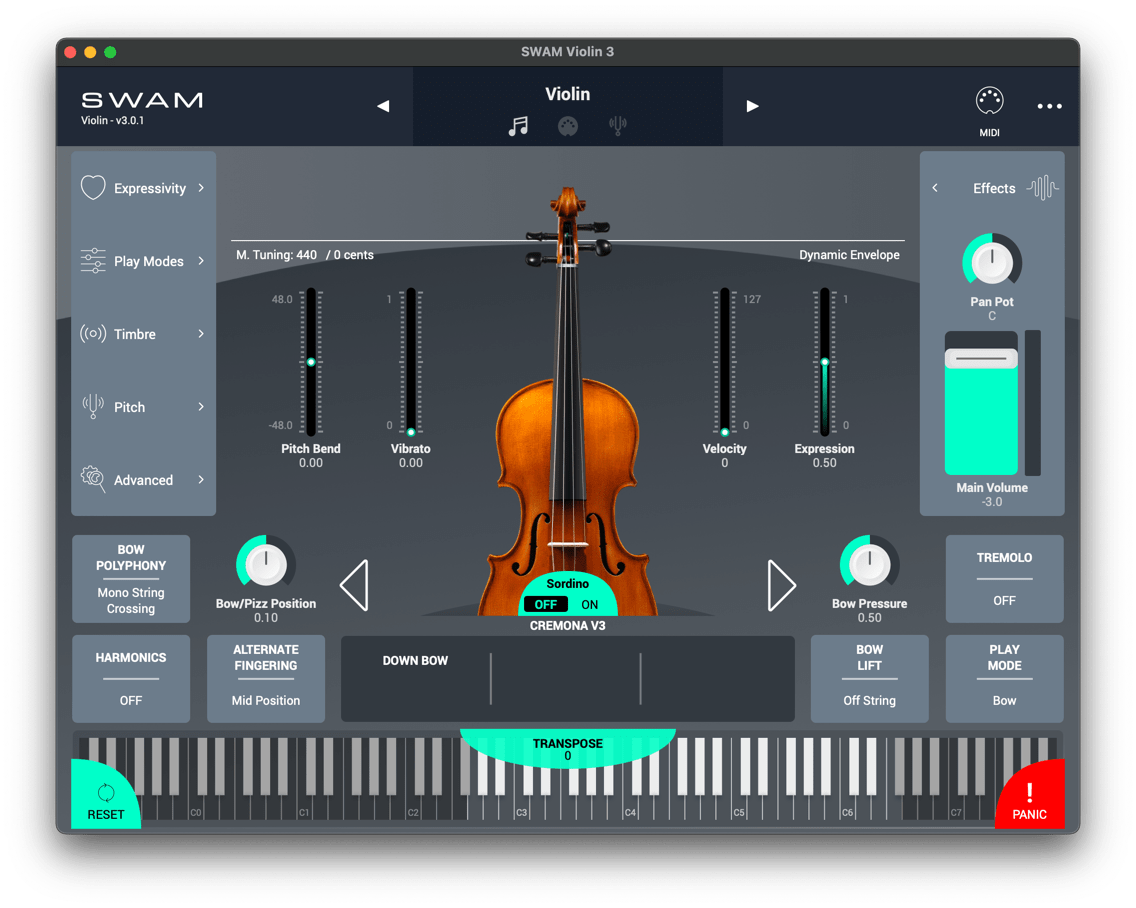Turn Sordino OFF

[x=546, y=604]
